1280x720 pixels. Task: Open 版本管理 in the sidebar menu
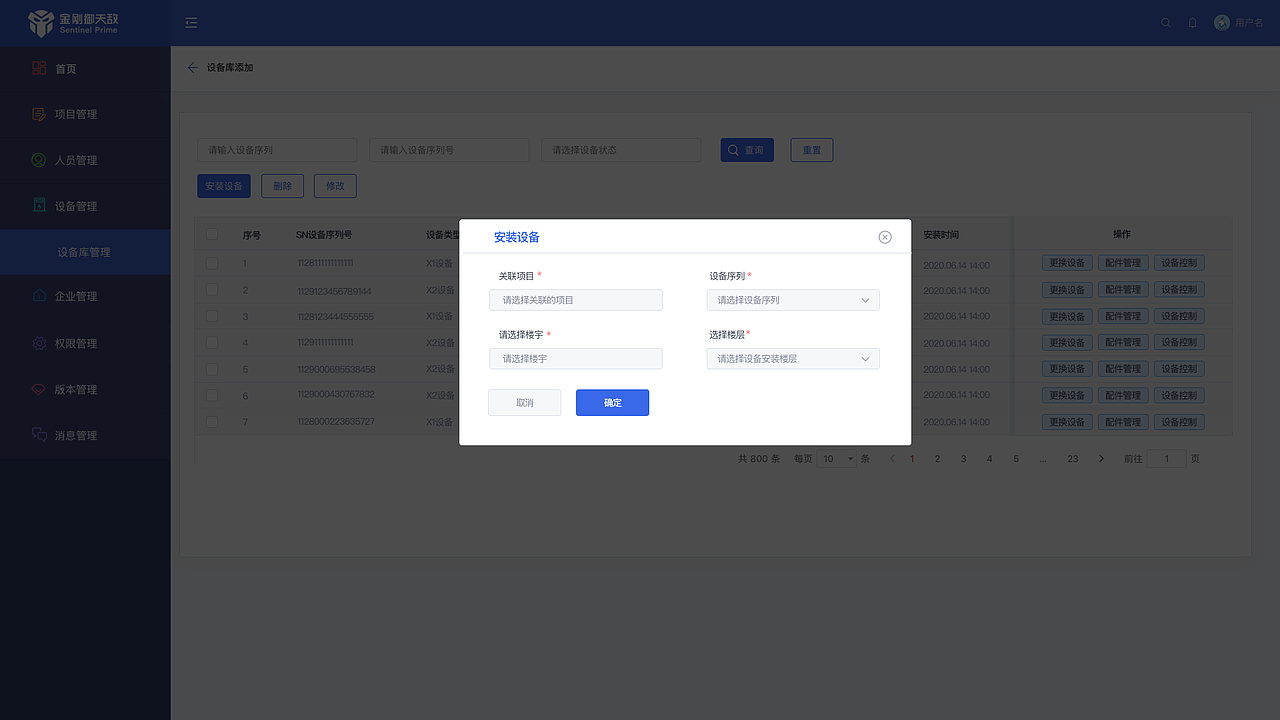point(85,389)
